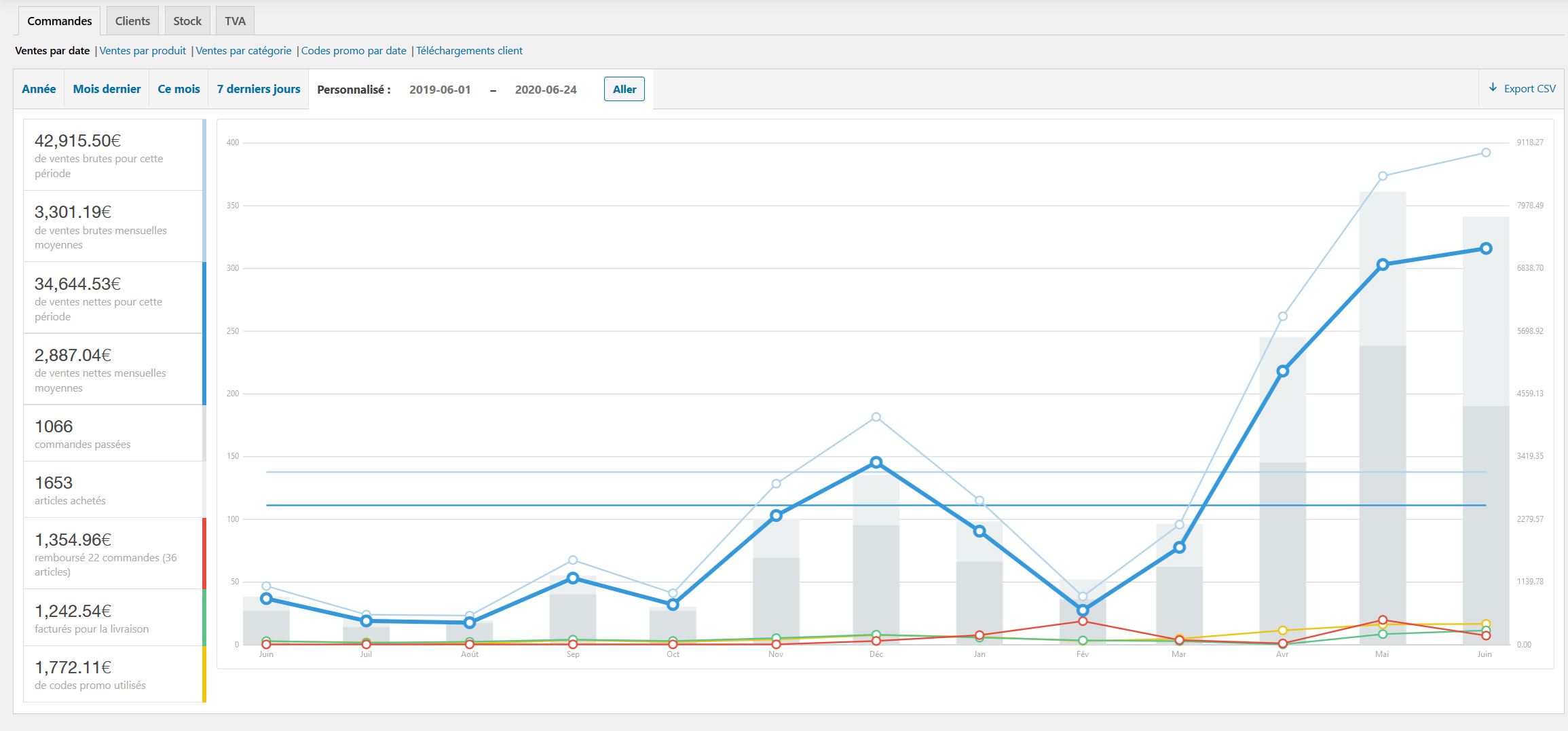Click the Juin net sales data point

[x=1486, y=249]
